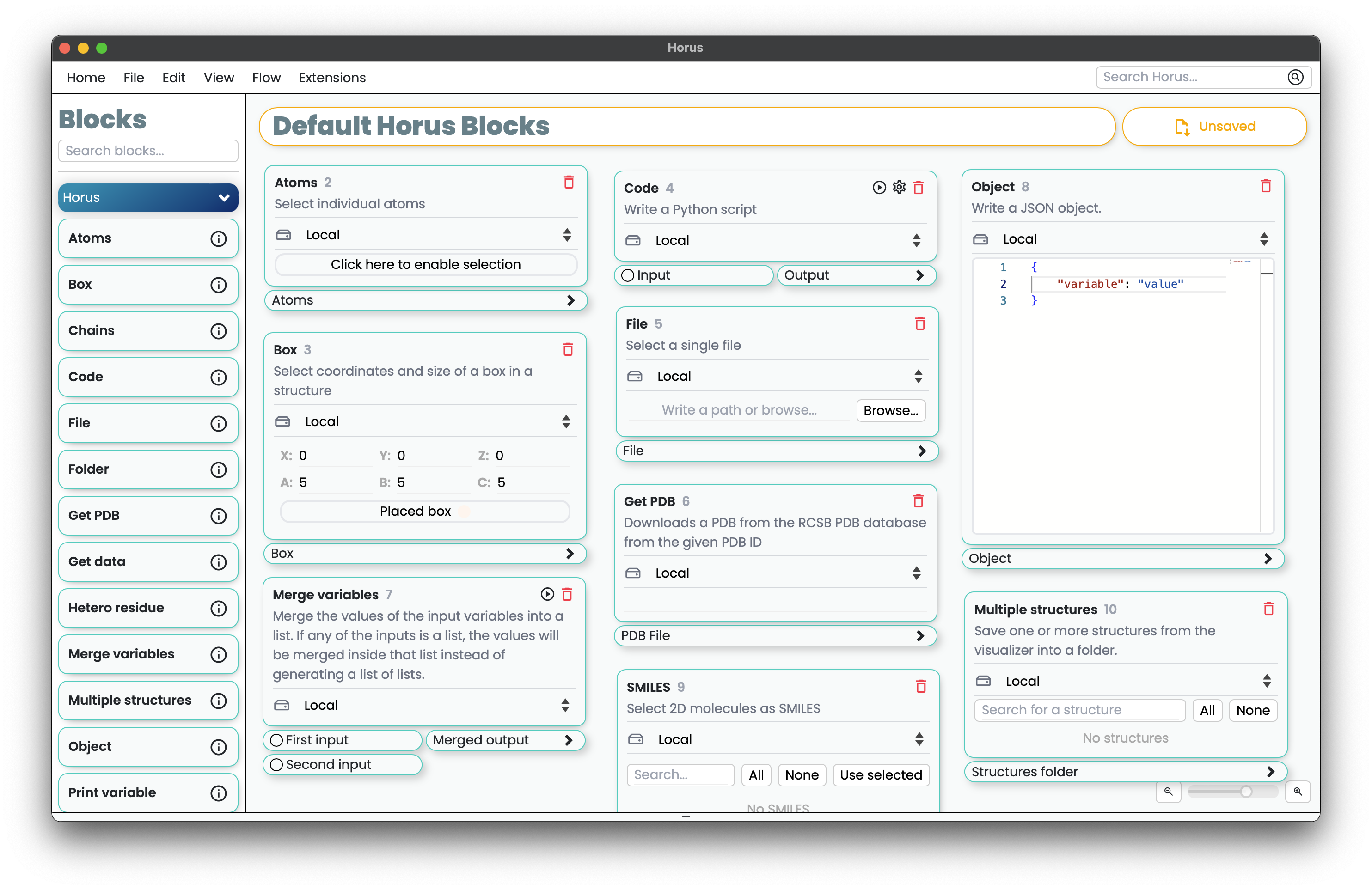Open the Flow menu
The width and height of the screenshot is (1372, 890).
(x=266, y=78)
